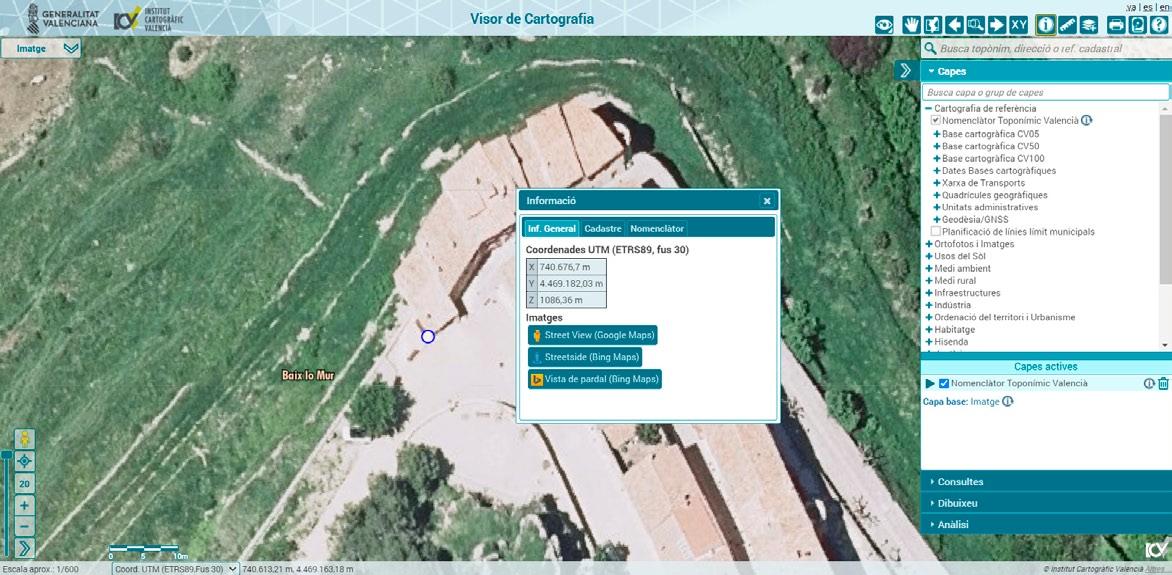This screenshot has width=1172, height=575.
Task: Go to previous view with left arrow
Action: tap(954, 25)
